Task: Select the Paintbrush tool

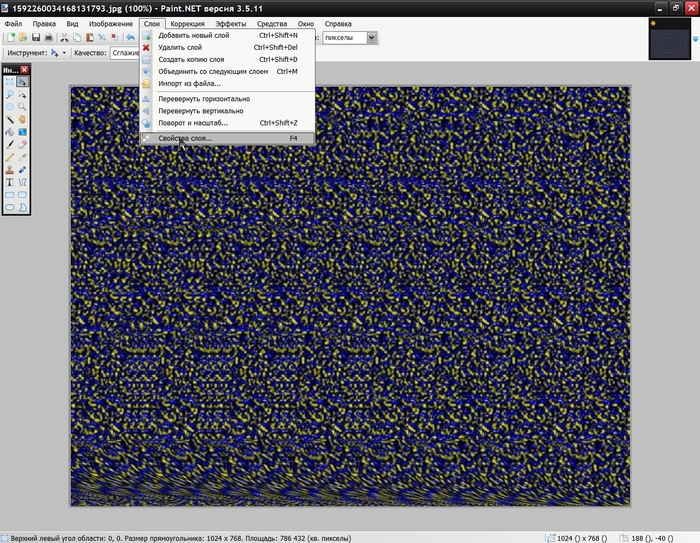Action: (x=9, y=144)
